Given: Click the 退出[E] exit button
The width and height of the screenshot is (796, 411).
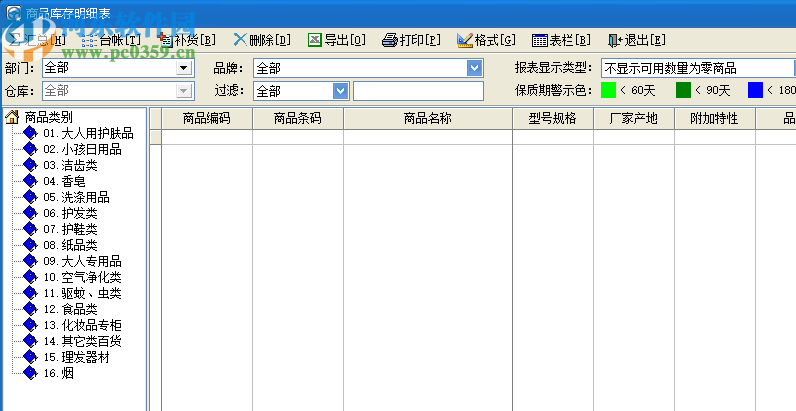Looking at the screenshot, I should point(637,40).
